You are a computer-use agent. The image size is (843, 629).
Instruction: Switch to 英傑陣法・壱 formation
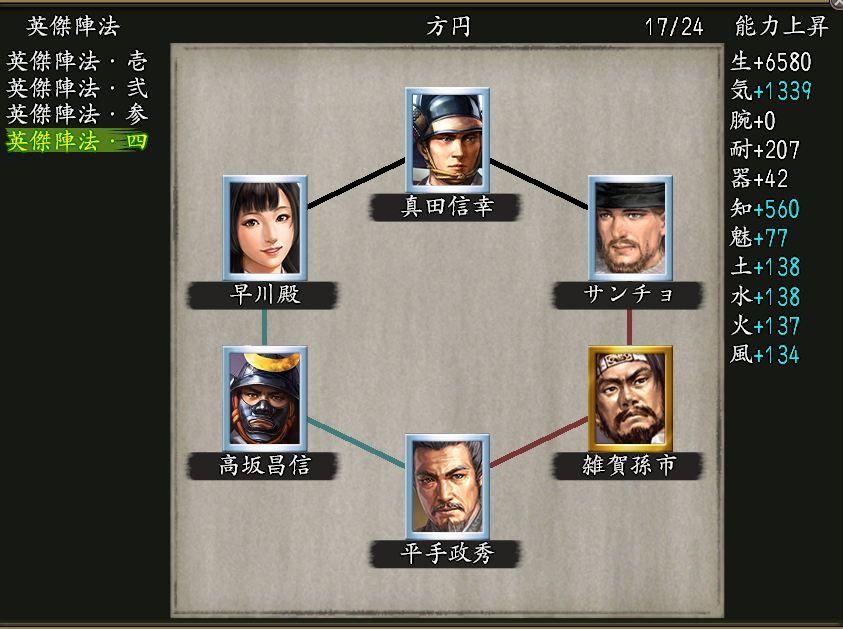pyautogui.click(x=77, y=61)
